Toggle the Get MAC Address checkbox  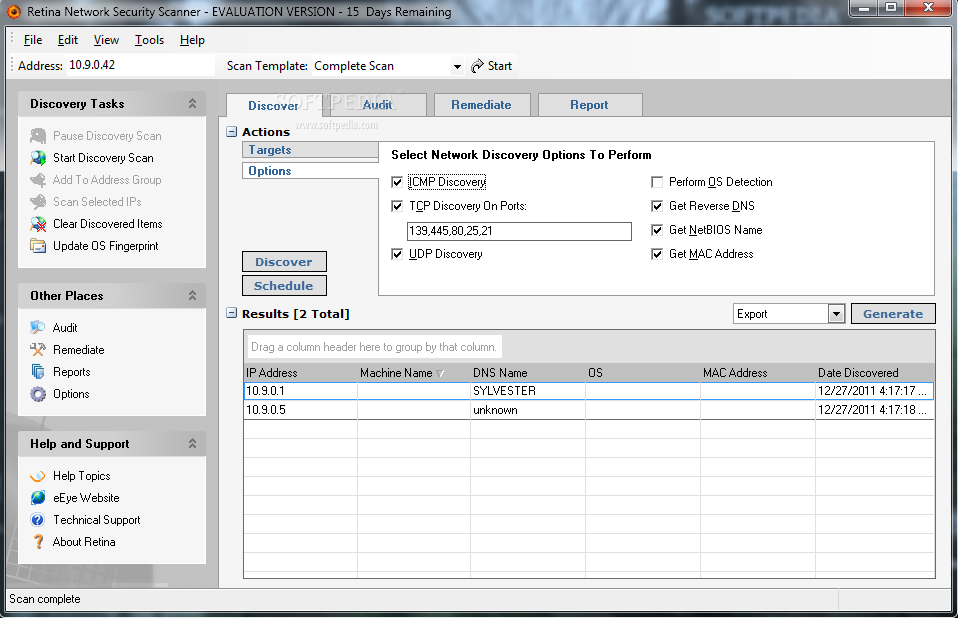pyautogui.click(x=657, y=254)
